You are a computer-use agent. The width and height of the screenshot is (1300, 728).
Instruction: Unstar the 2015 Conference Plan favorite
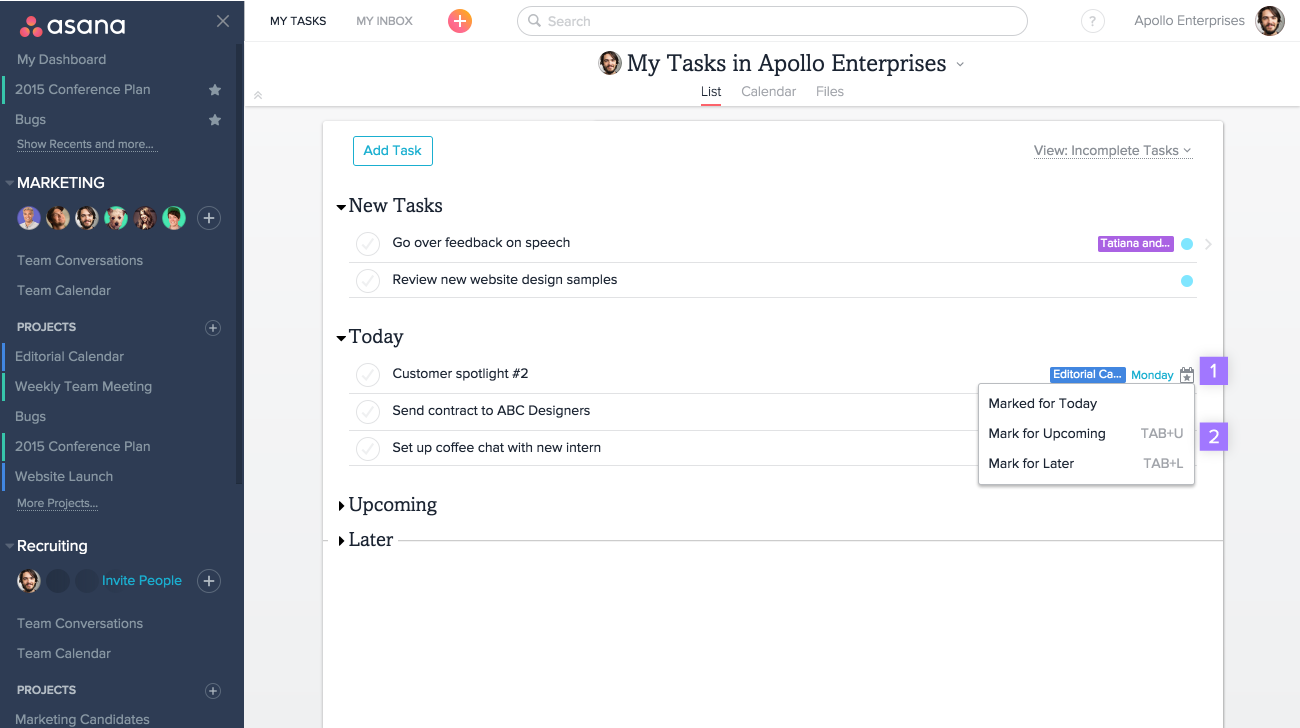point(214,90)
